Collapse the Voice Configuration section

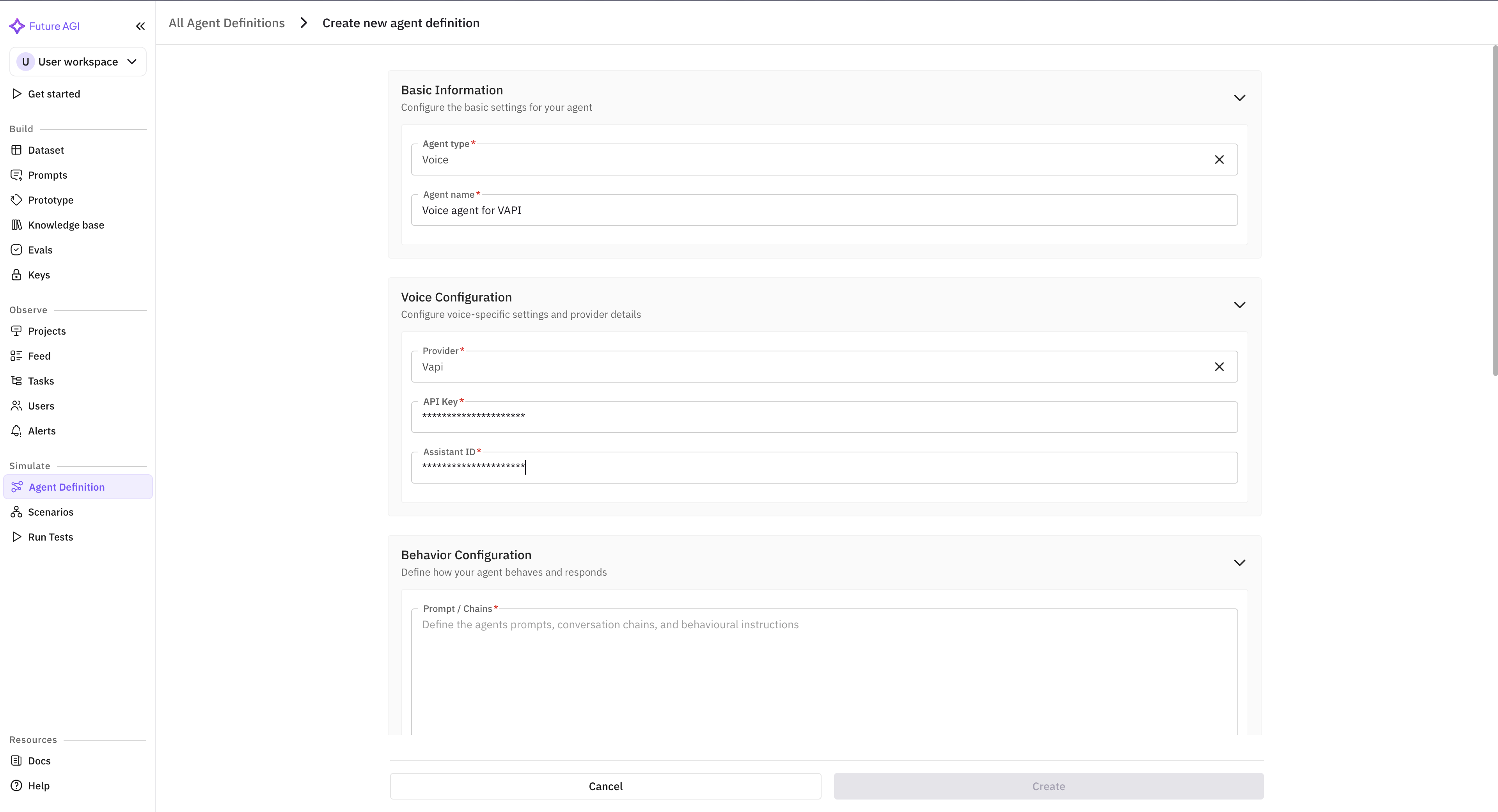tap(1239, 305)
